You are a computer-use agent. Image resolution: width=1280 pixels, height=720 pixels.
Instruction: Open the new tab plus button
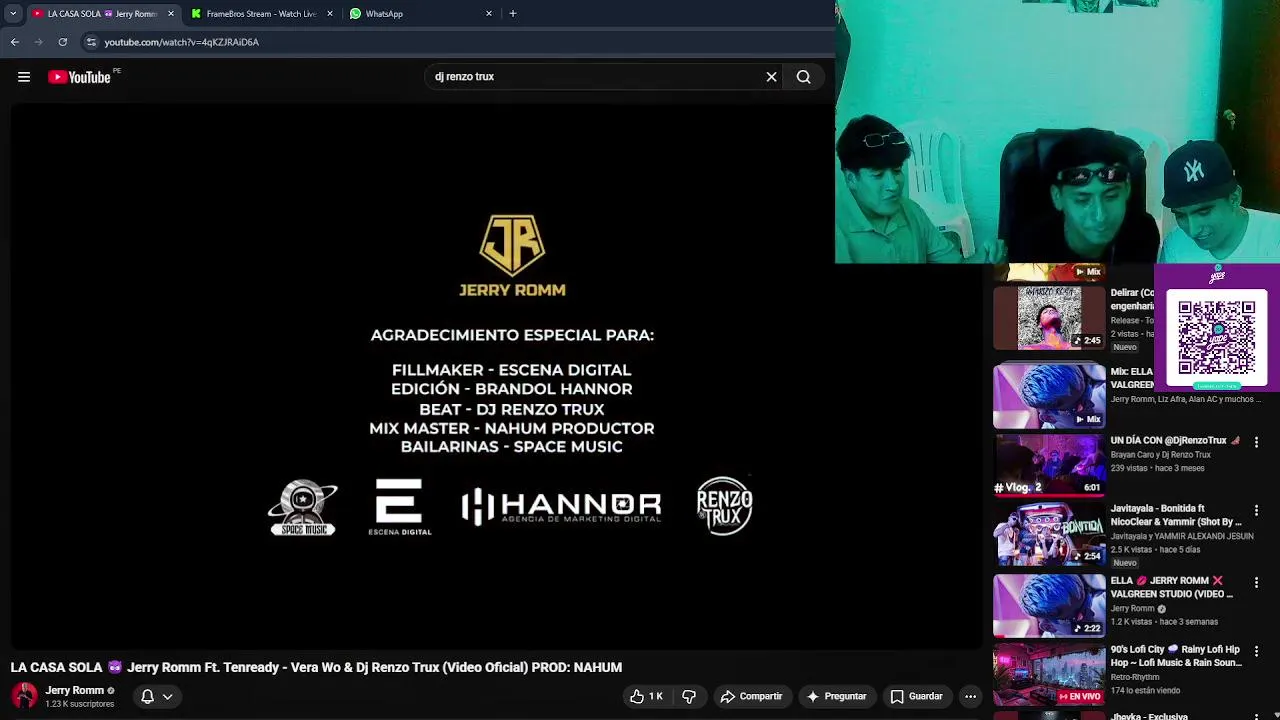tap(513, 14)
